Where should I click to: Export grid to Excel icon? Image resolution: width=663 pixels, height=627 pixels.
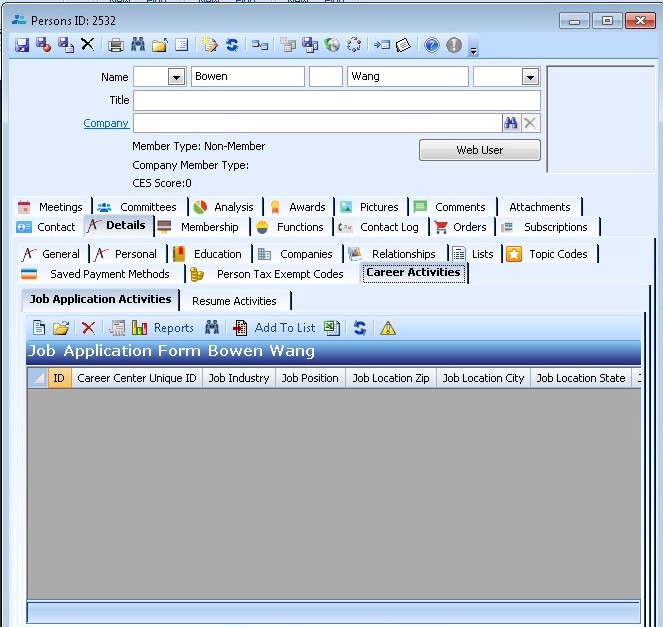(332, 328)
